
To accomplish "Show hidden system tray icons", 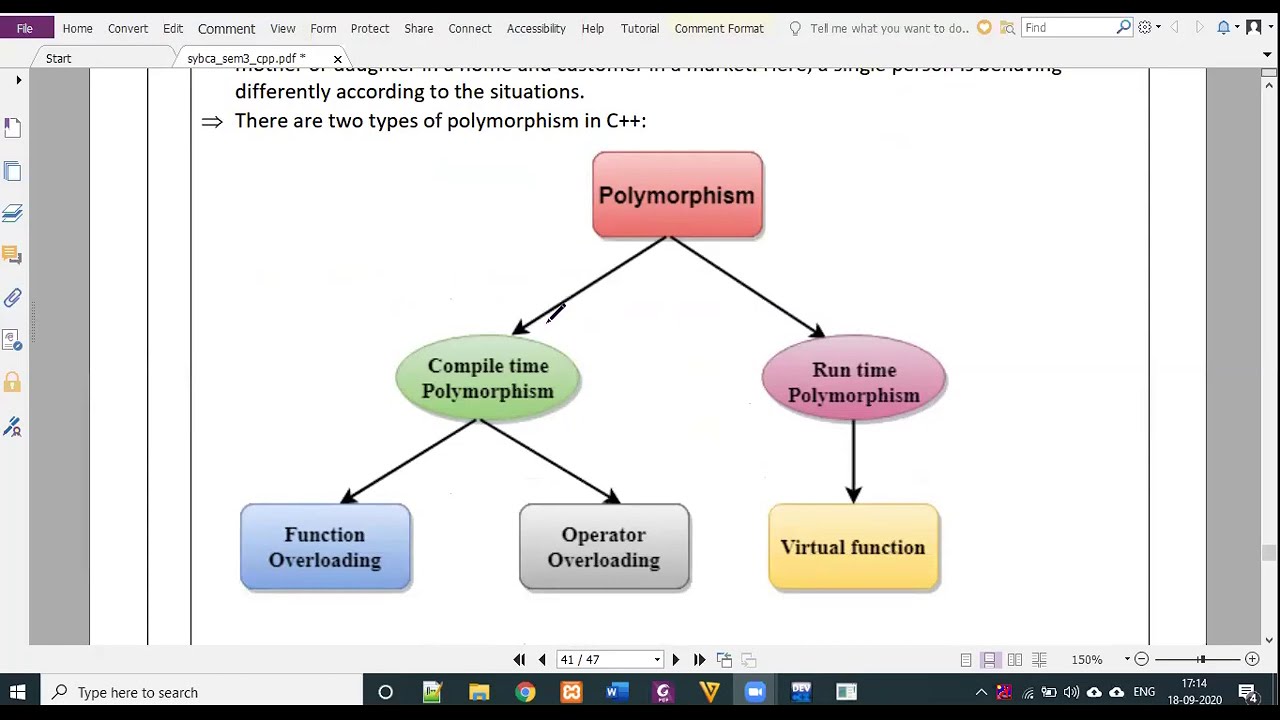I will coord(981,692).
